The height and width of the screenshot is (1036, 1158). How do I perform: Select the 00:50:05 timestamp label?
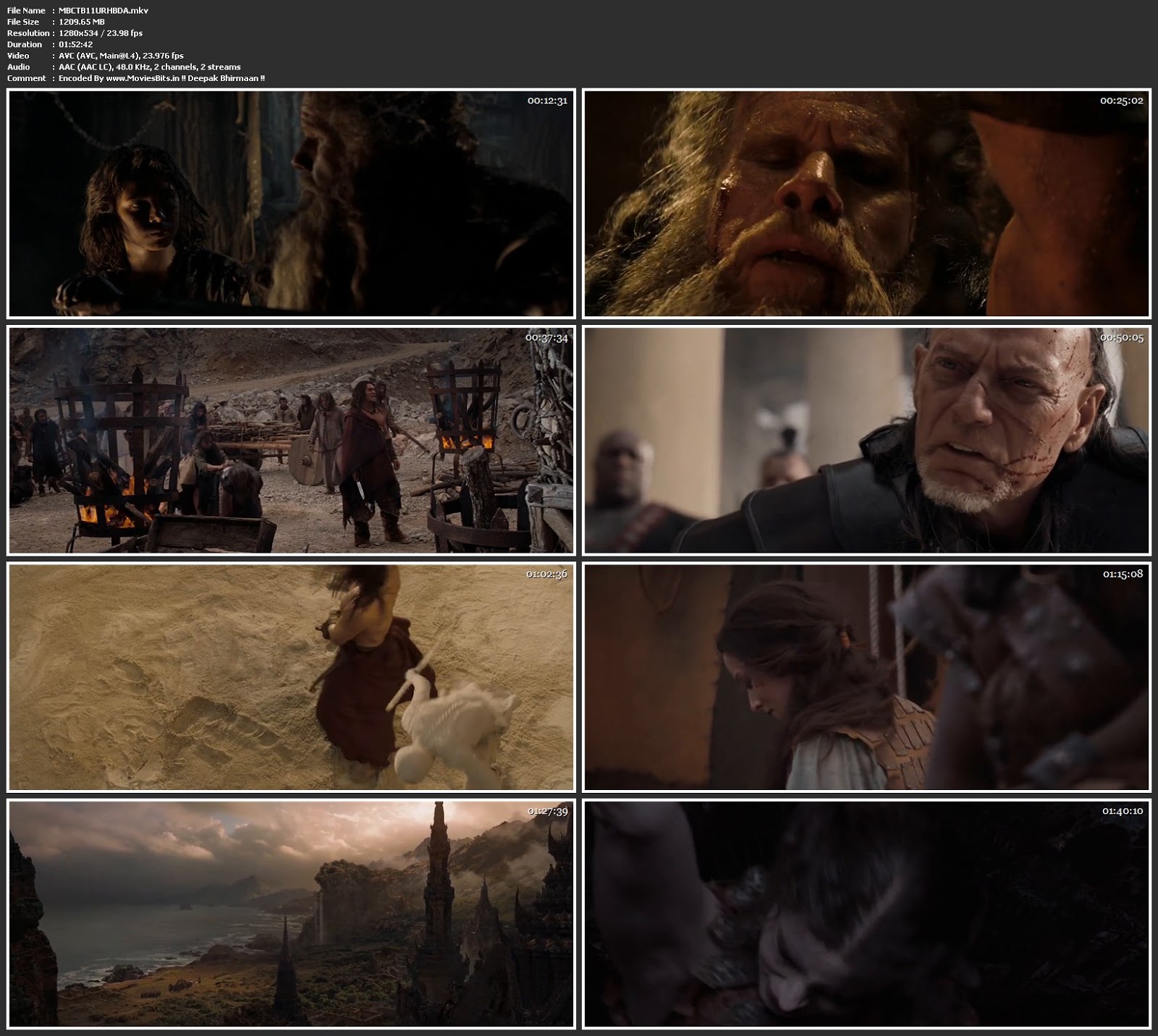click(1121, 338)
